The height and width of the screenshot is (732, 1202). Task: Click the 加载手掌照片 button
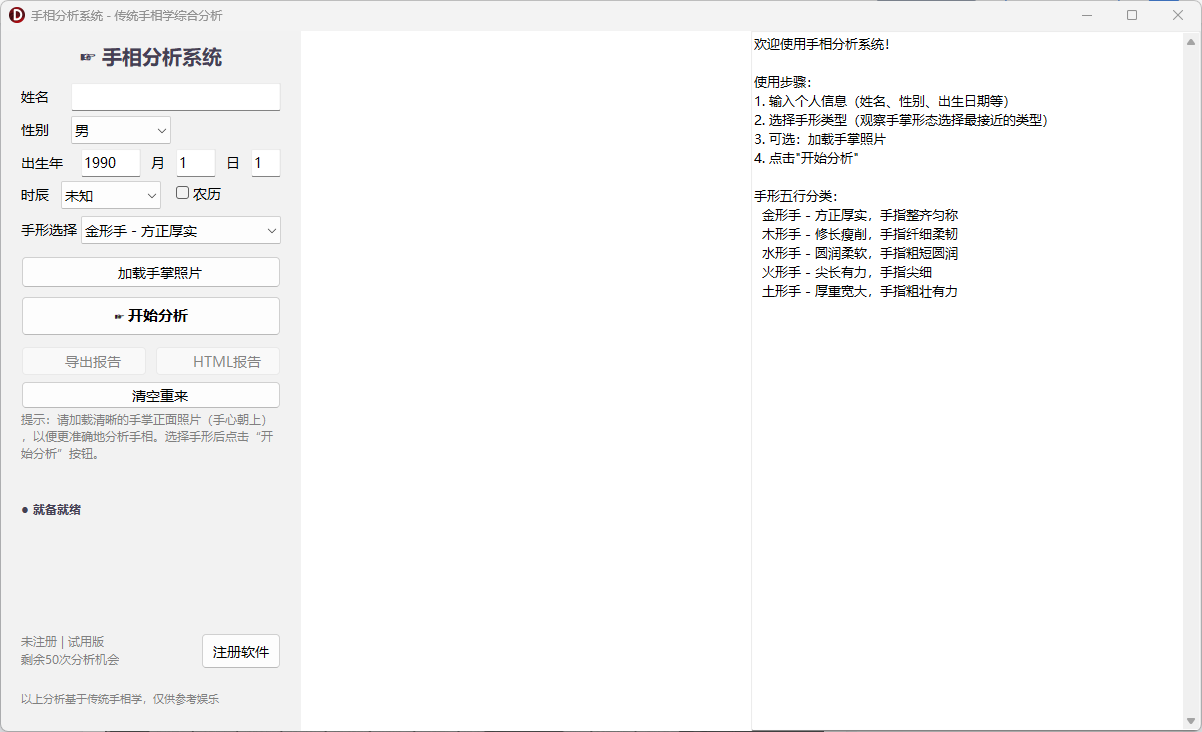[151, 272]
